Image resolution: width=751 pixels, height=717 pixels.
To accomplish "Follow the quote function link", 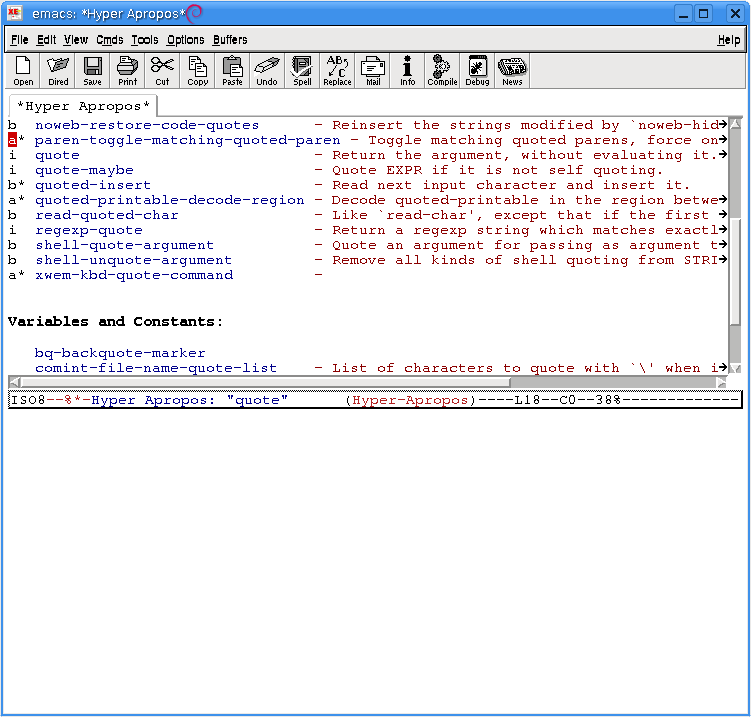I will click(57, 156).
